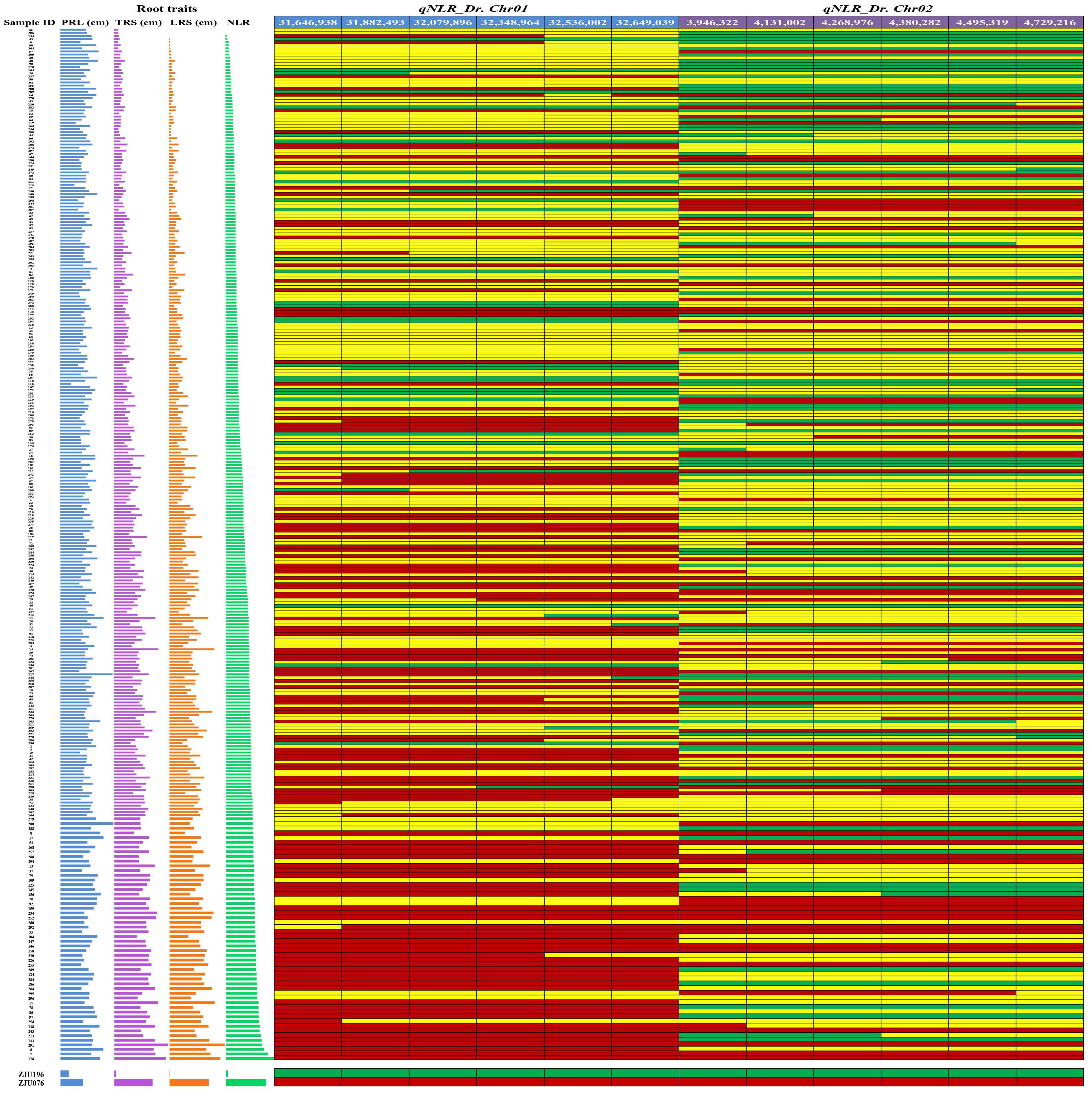Click the ZJU076 green NLR bar
Screen dimensions: 1092x1094
[246, 1083]
